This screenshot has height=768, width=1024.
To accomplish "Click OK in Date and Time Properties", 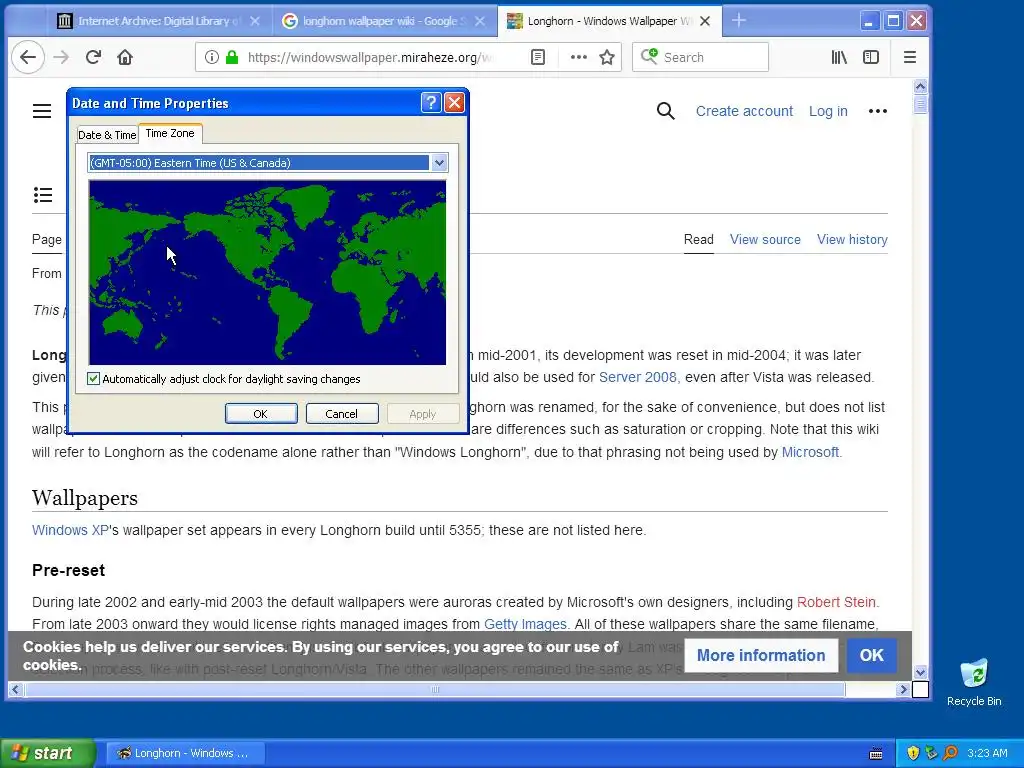I will [261, 414].
